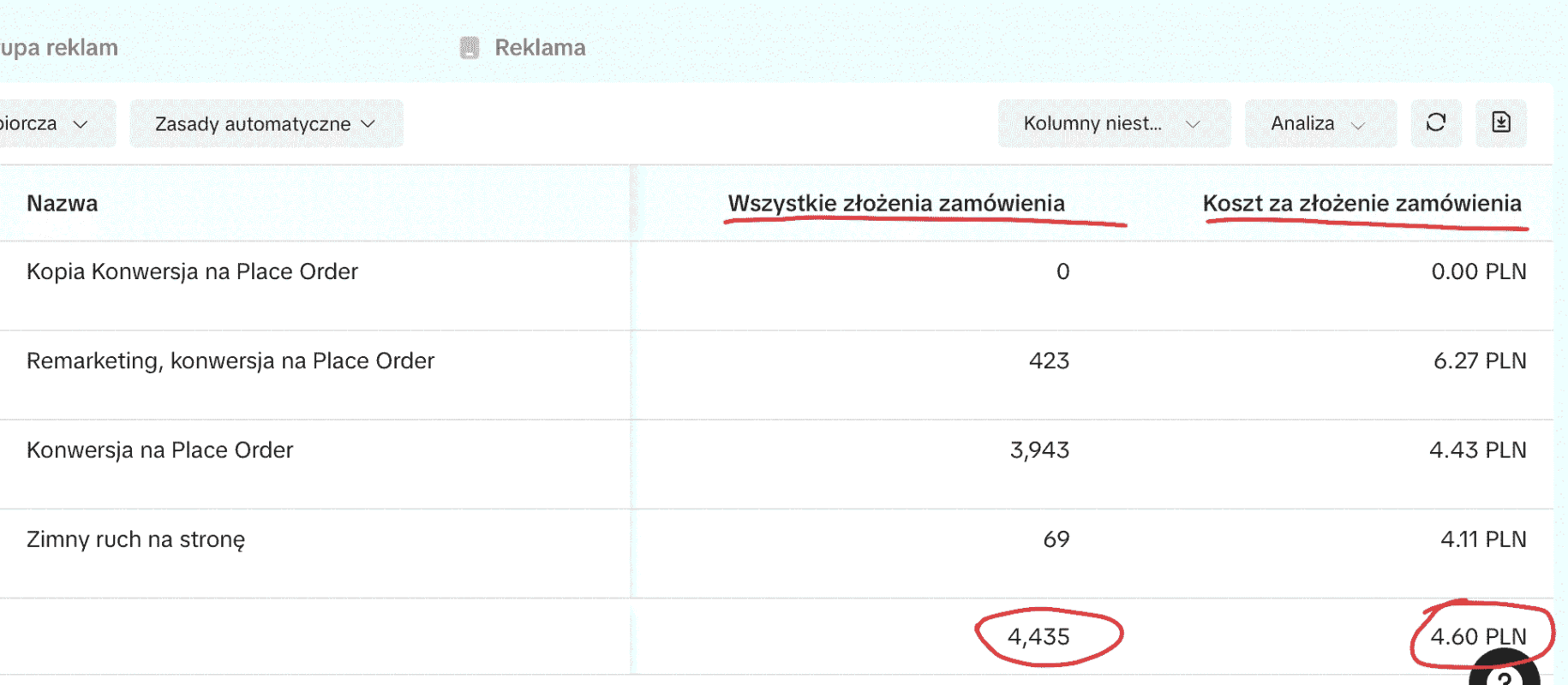Viewport: 1568px width, 685px height.
Task: Select the 'Kopia Konwersja na Place Order' row
Action: pos(192,271)
